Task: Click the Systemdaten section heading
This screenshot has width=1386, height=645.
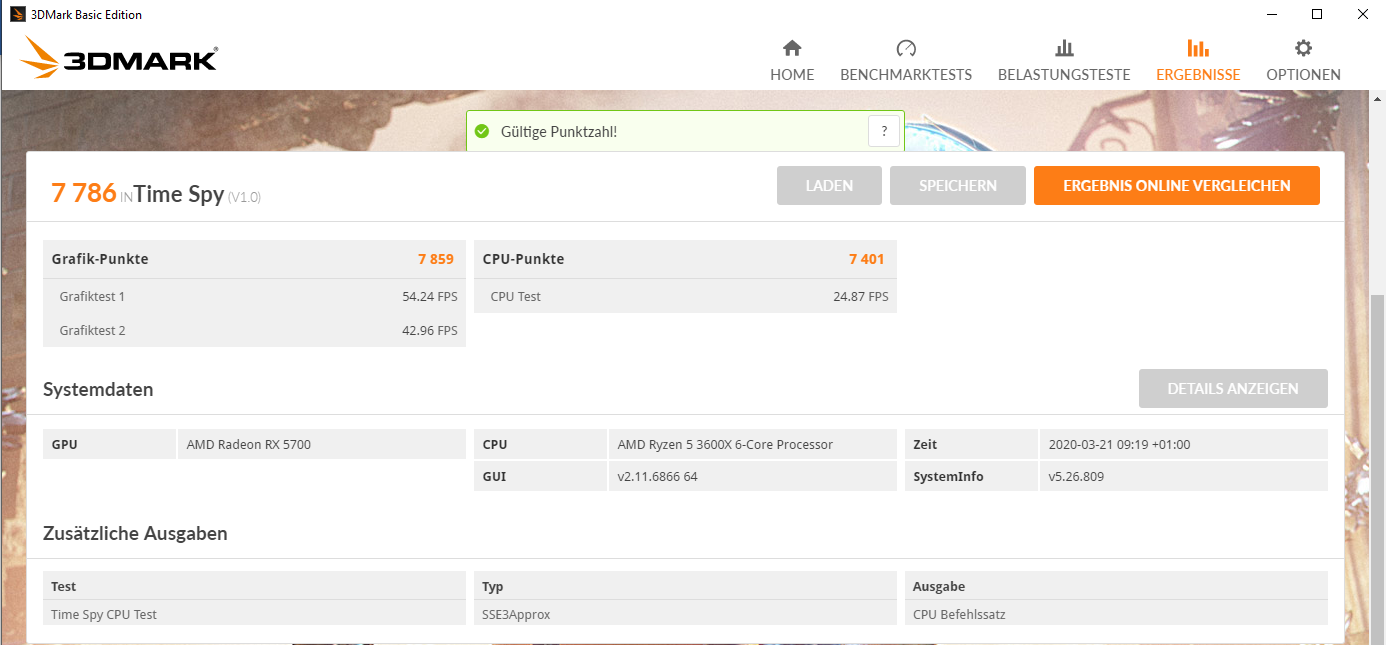Action: click(98, 390)
